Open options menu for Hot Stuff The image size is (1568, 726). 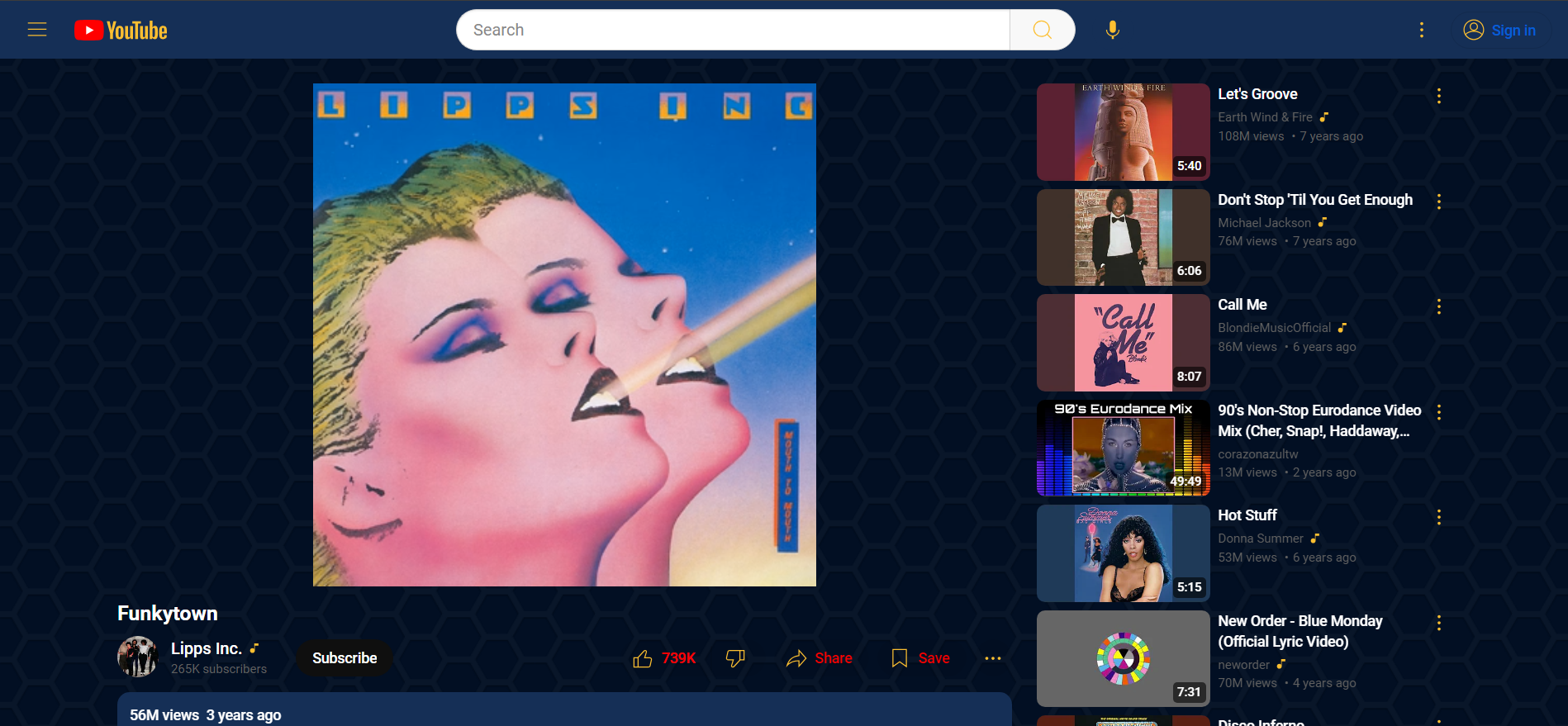tap(1439, 517)
